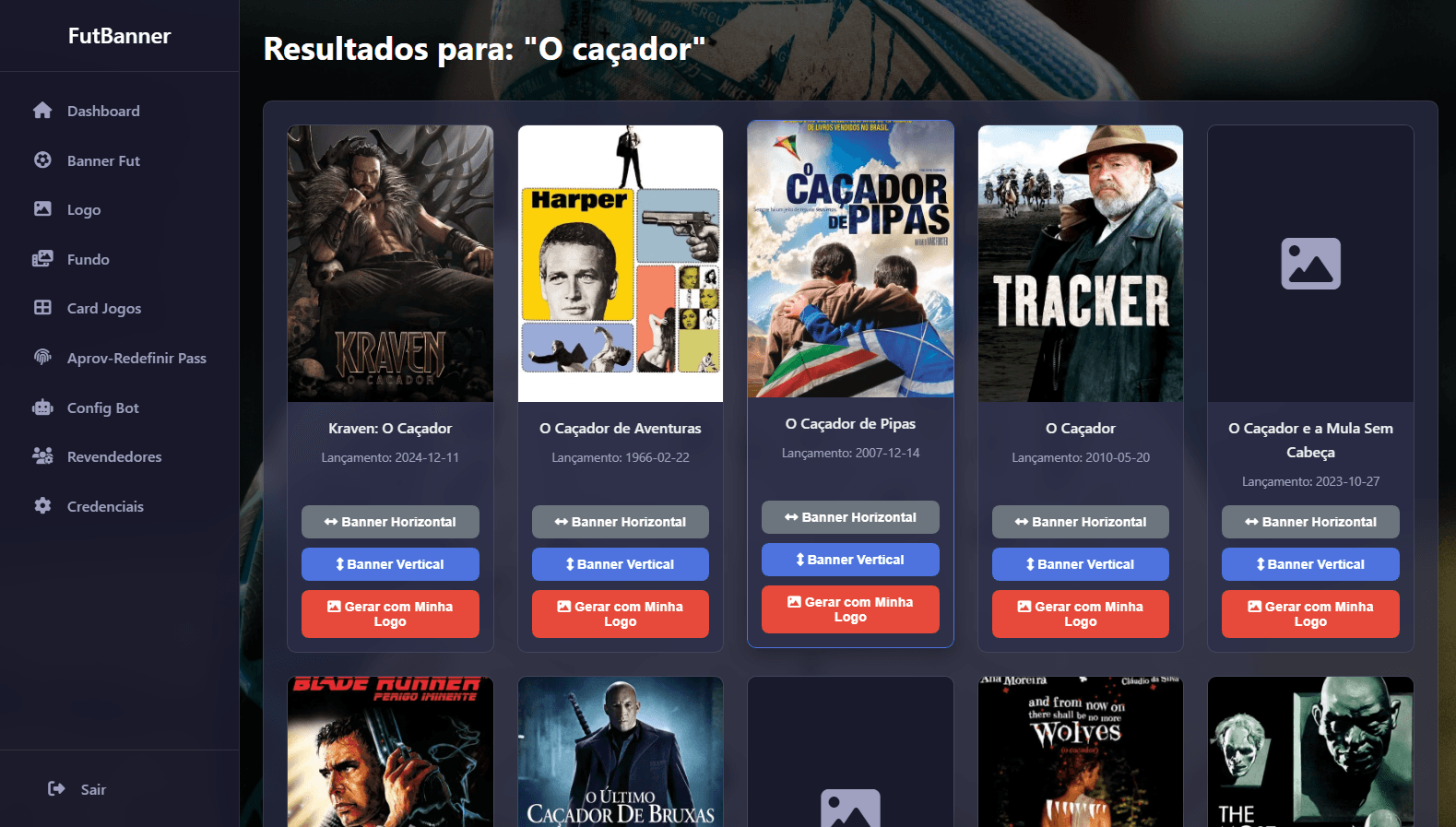Viewport: 1456px width, 827px height.
Task: Generate Banner Vertical for O Caçador de Pipas
Action: coord(850,560)
